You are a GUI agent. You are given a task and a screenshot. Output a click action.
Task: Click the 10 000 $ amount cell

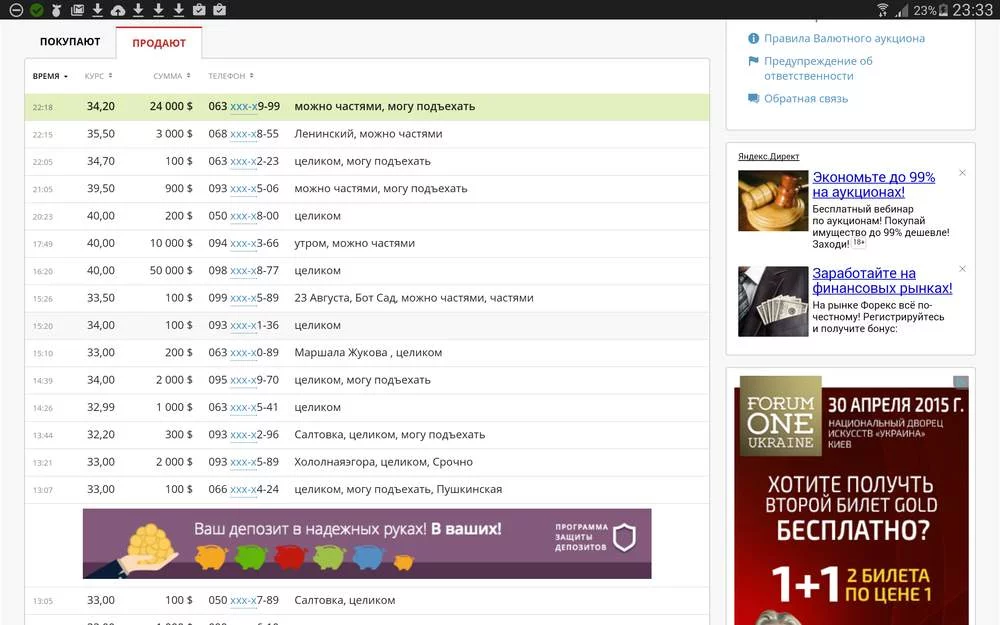(x=171, y=244)
